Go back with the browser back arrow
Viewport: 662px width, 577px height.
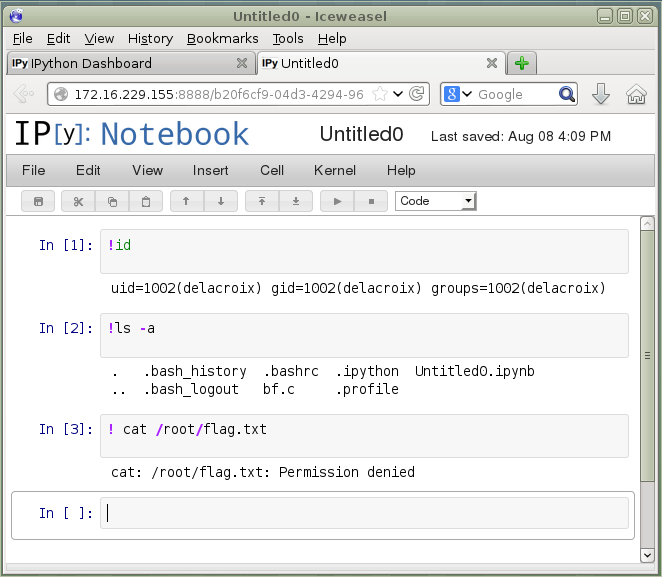(24, 94)
